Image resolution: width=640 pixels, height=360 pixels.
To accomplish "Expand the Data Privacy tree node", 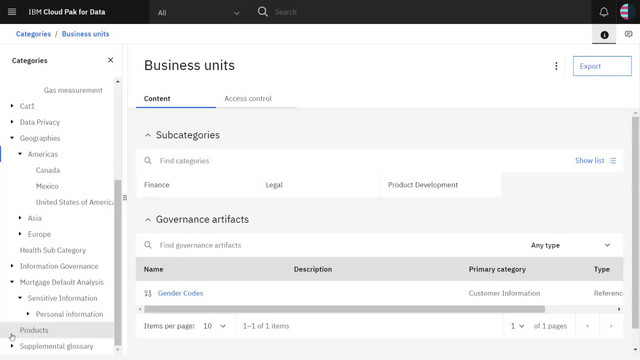I will [12, 122].
